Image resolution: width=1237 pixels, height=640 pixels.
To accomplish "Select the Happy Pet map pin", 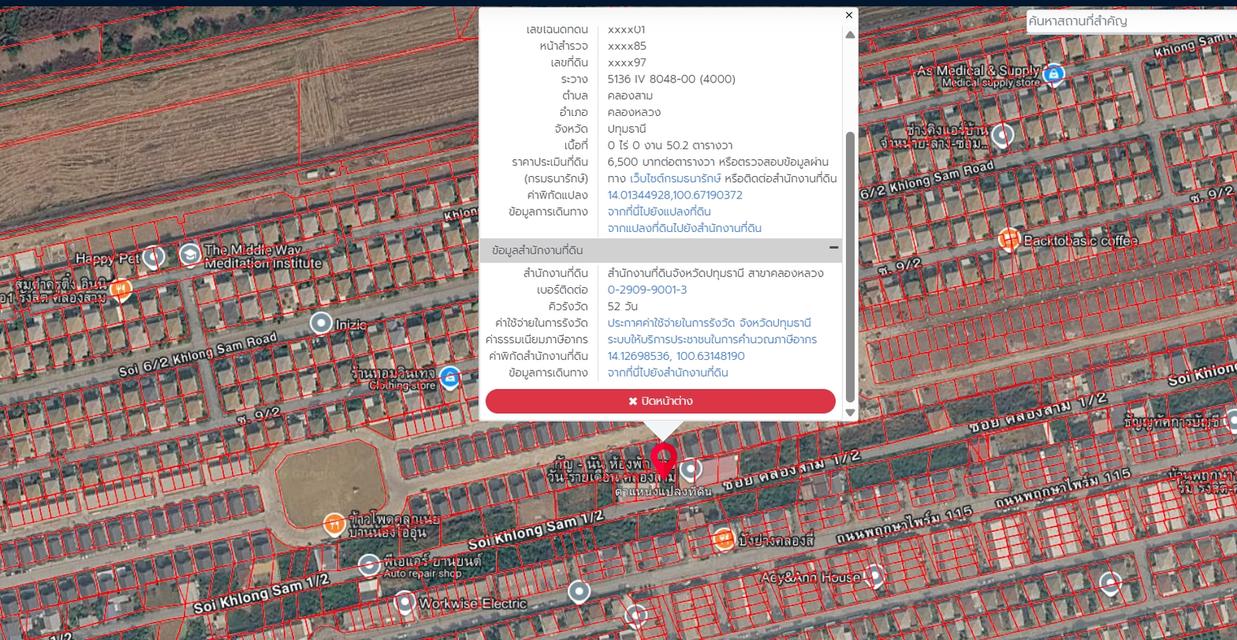I will coord(153,257).
